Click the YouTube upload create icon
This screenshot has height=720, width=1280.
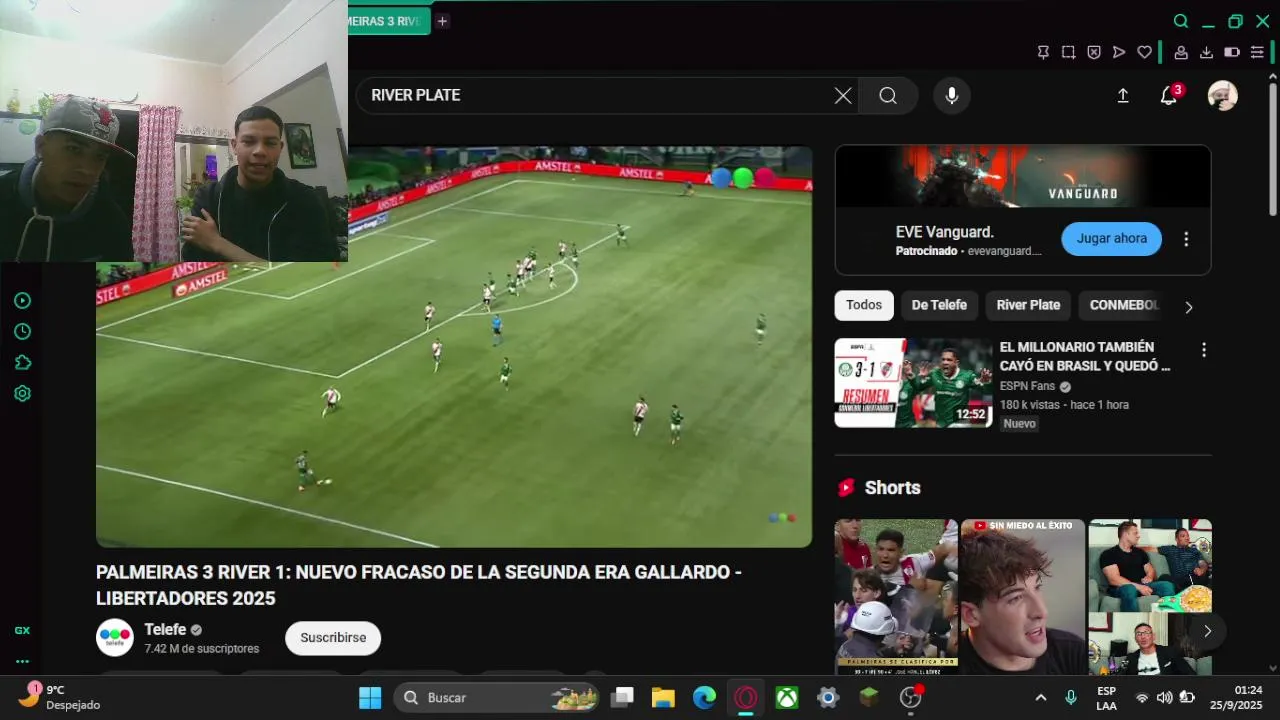[x=1123, y=95]
